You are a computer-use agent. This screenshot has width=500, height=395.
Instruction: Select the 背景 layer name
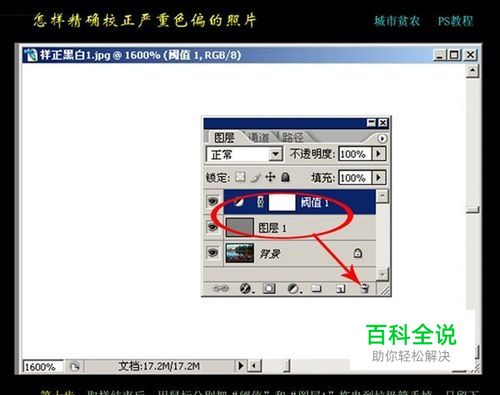pos(270,254)
